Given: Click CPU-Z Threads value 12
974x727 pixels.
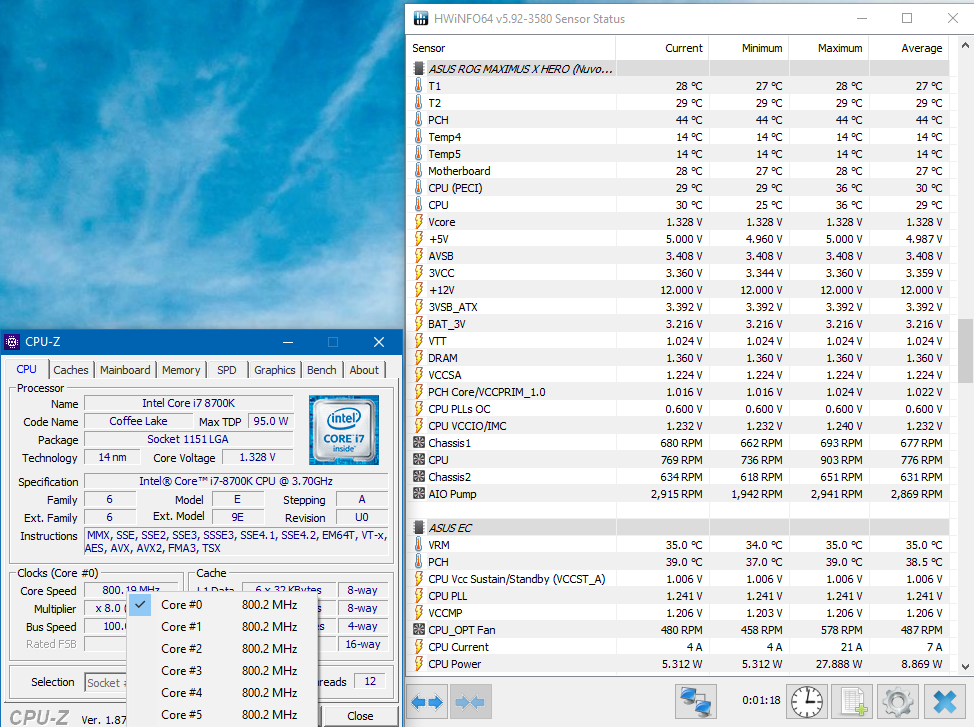Looking at the screenshot, I should point(370,681).
